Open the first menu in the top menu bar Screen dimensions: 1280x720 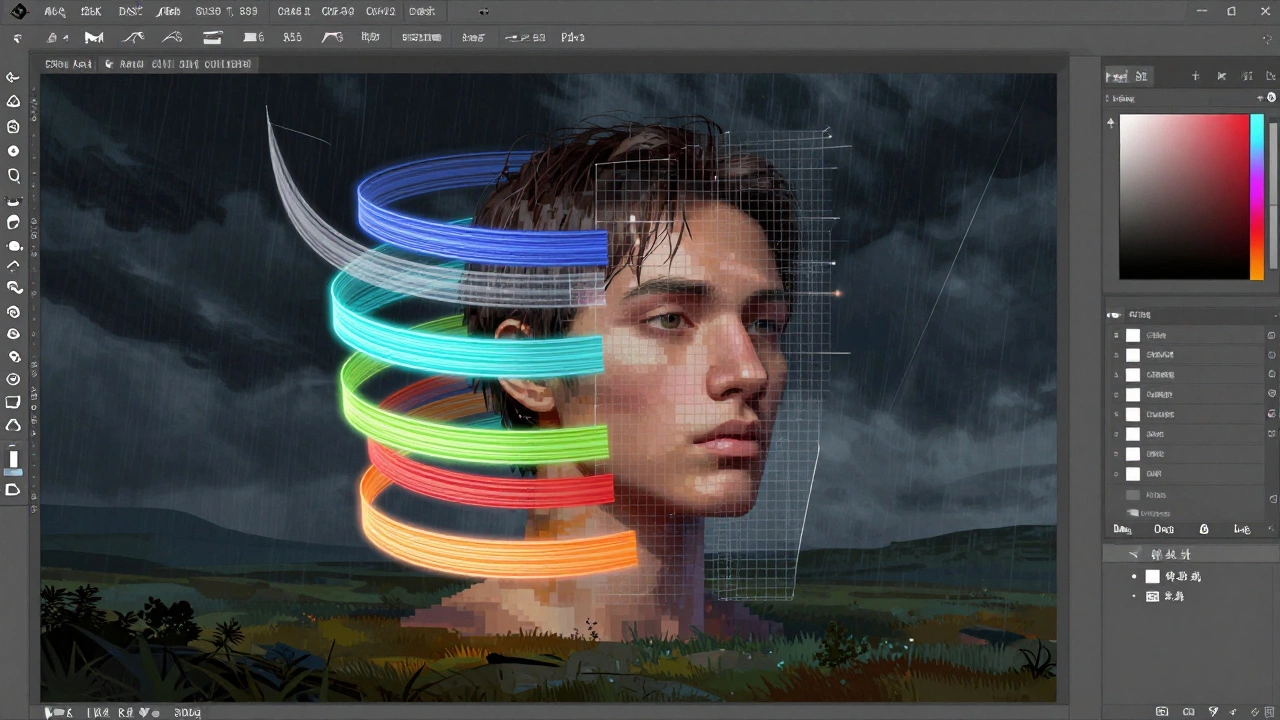click(x=55, y=11)
